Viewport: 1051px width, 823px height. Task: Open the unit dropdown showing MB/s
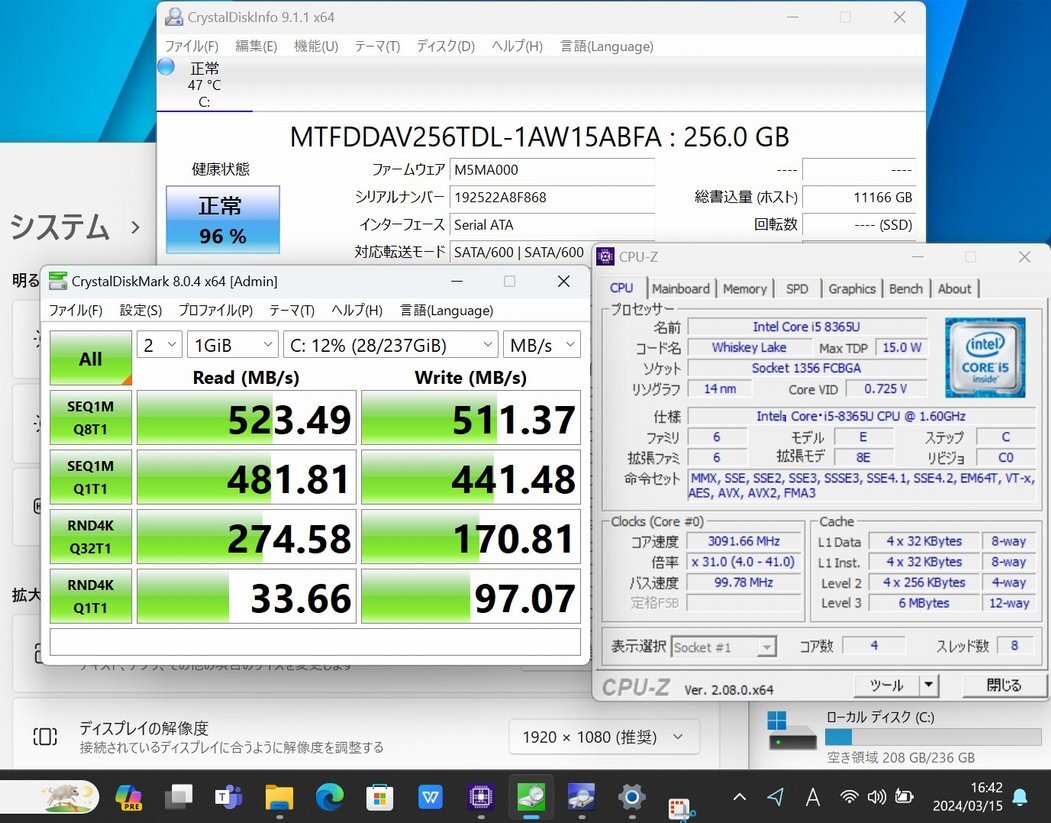click(x=542, y=345)
